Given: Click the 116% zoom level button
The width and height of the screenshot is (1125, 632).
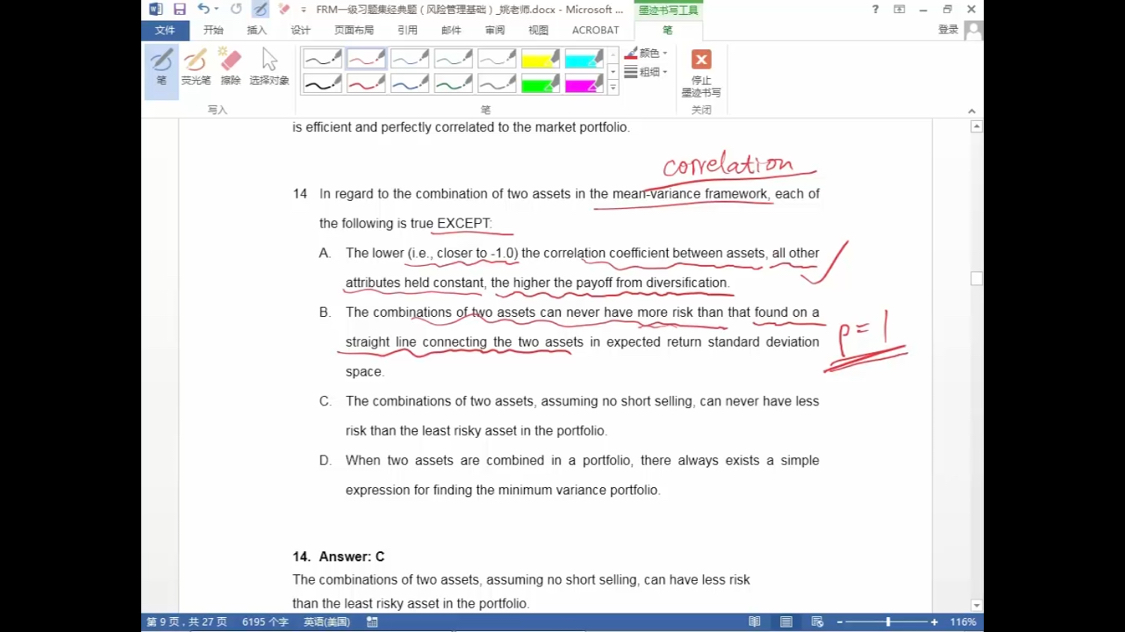Looking at the screenshot, I should coord(962,622).
